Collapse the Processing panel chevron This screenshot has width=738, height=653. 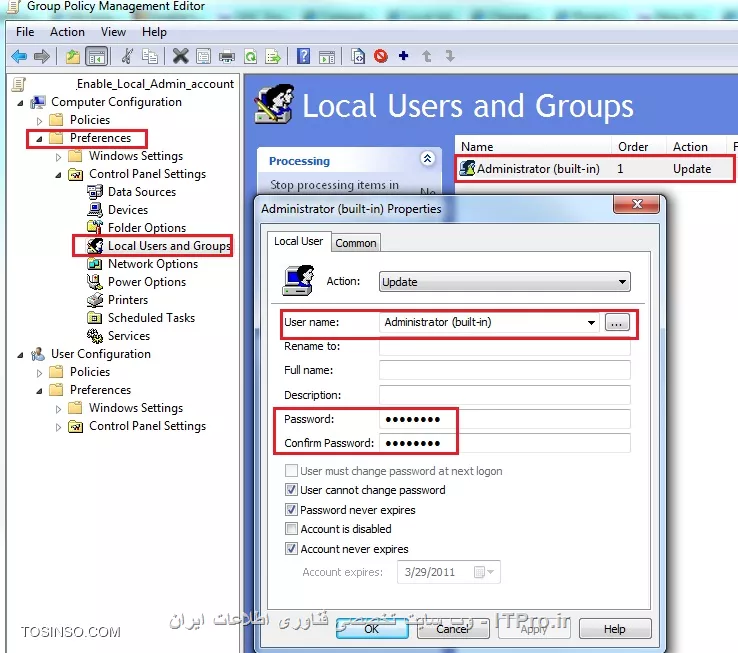(427, 159)
